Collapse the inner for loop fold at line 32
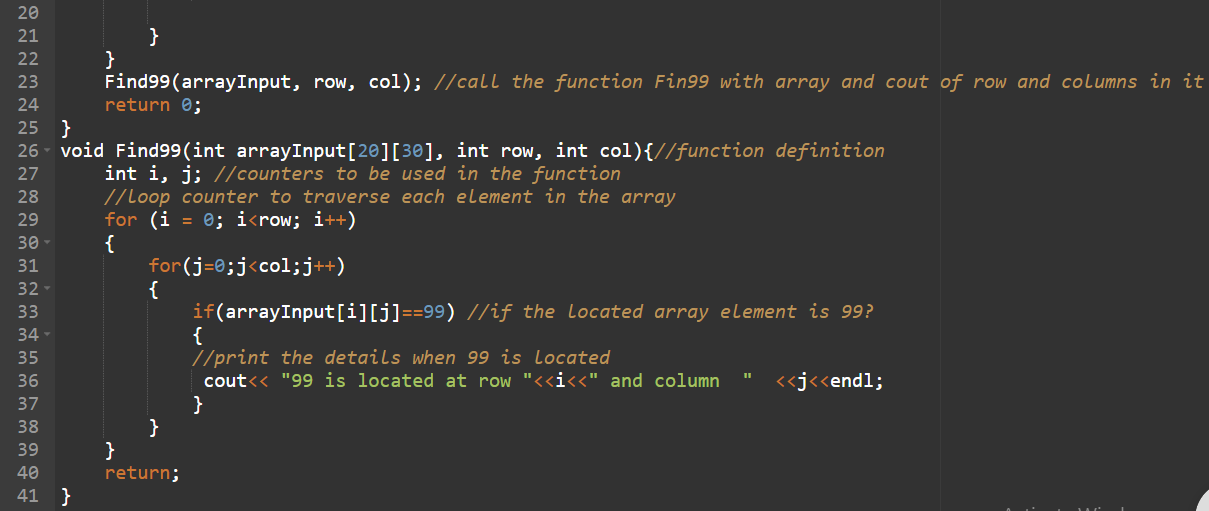The height and width of the screenshot is (511, 1209). coord(49,289)
